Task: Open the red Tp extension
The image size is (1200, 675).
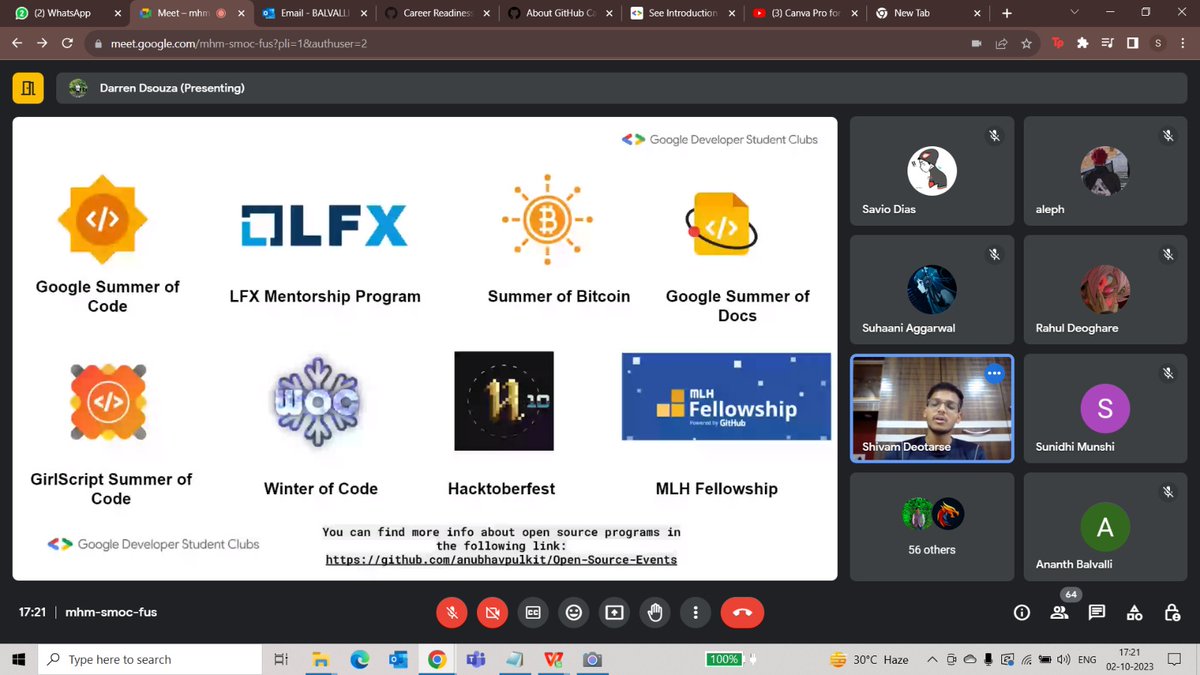Action: pyautogui.click(x=1058, y=44)
